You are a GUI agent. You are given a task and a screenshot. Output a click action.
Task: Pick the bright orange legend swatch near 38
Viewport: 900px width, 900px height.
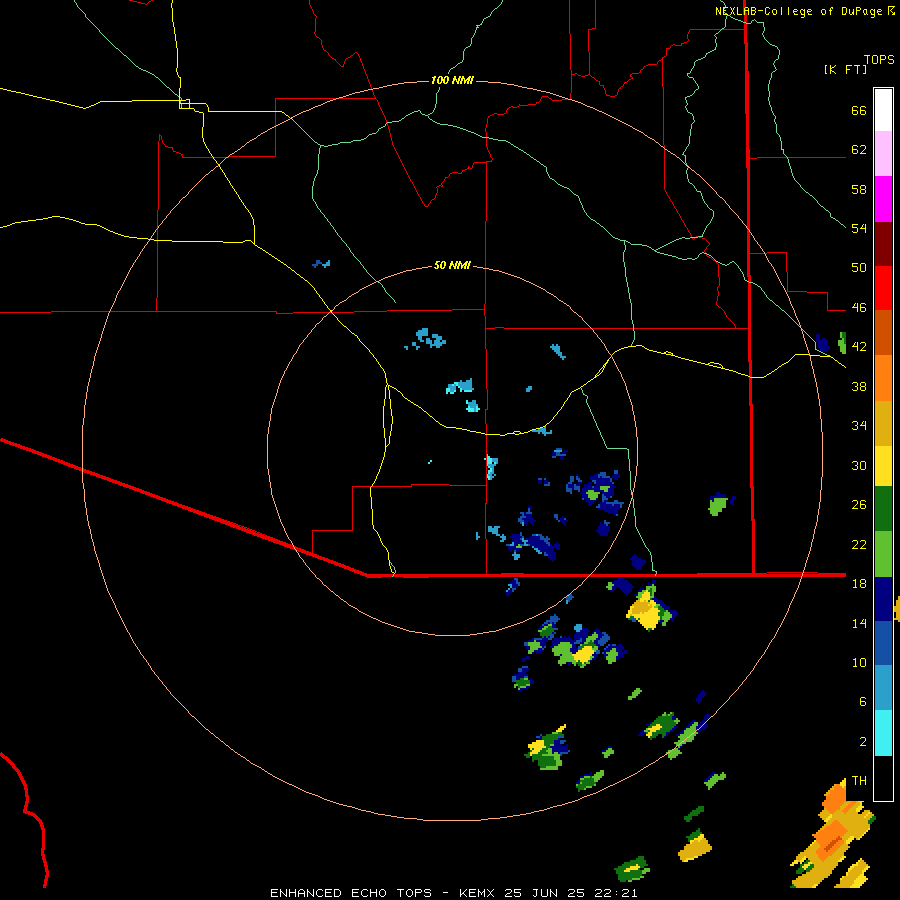click(883, 378)
